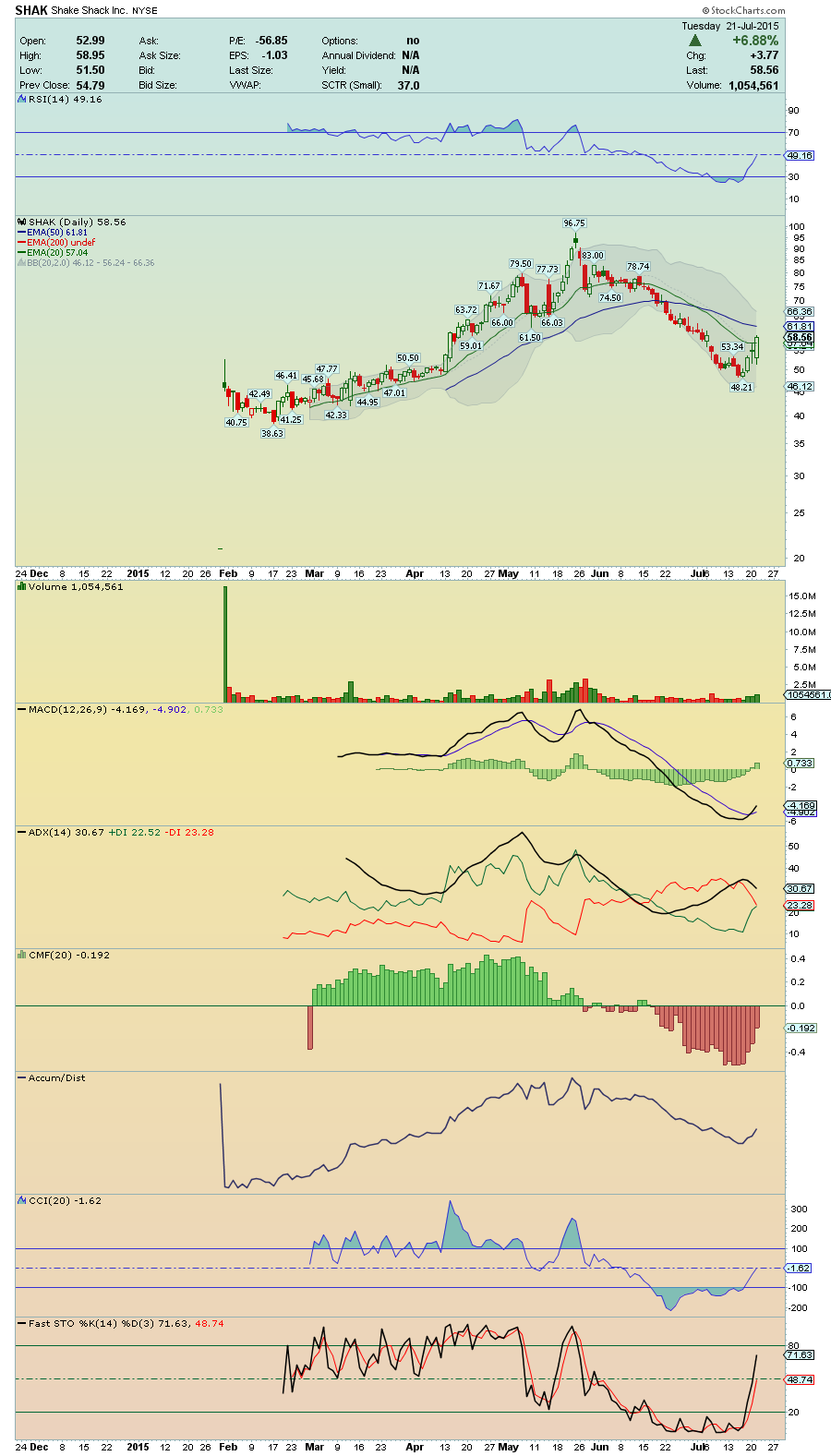Click the line icon beside MACD(12,26,9) label
Screen dimensions: 831x1456
coord(22,709)
